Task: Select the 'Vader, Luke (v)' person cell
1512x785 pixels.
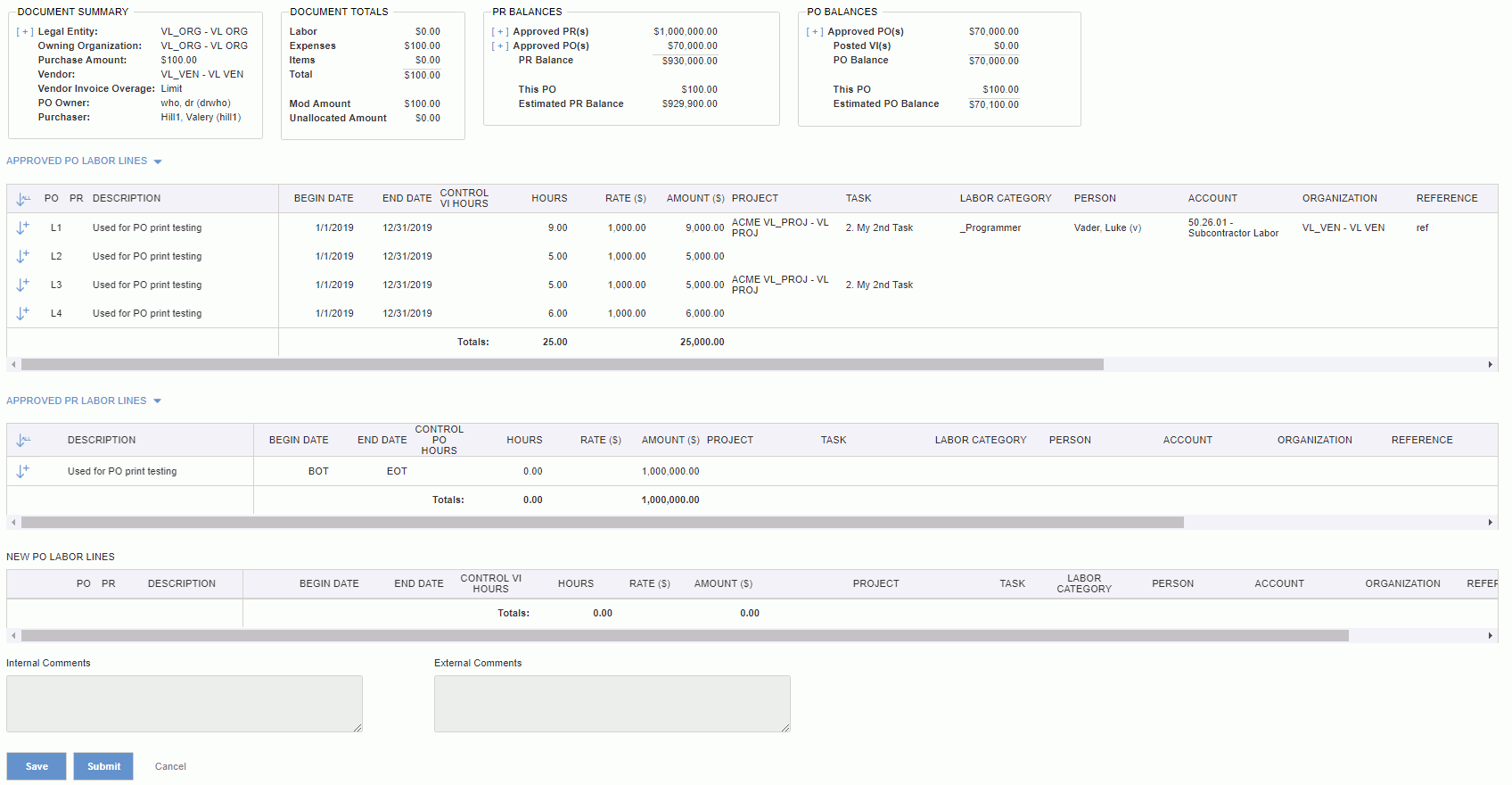Action: (x=1107, y=228)
